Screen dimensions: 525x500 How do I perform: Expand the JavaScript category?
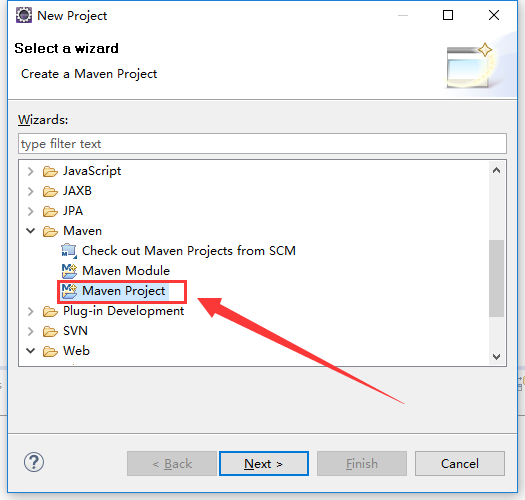click(31, 171)
